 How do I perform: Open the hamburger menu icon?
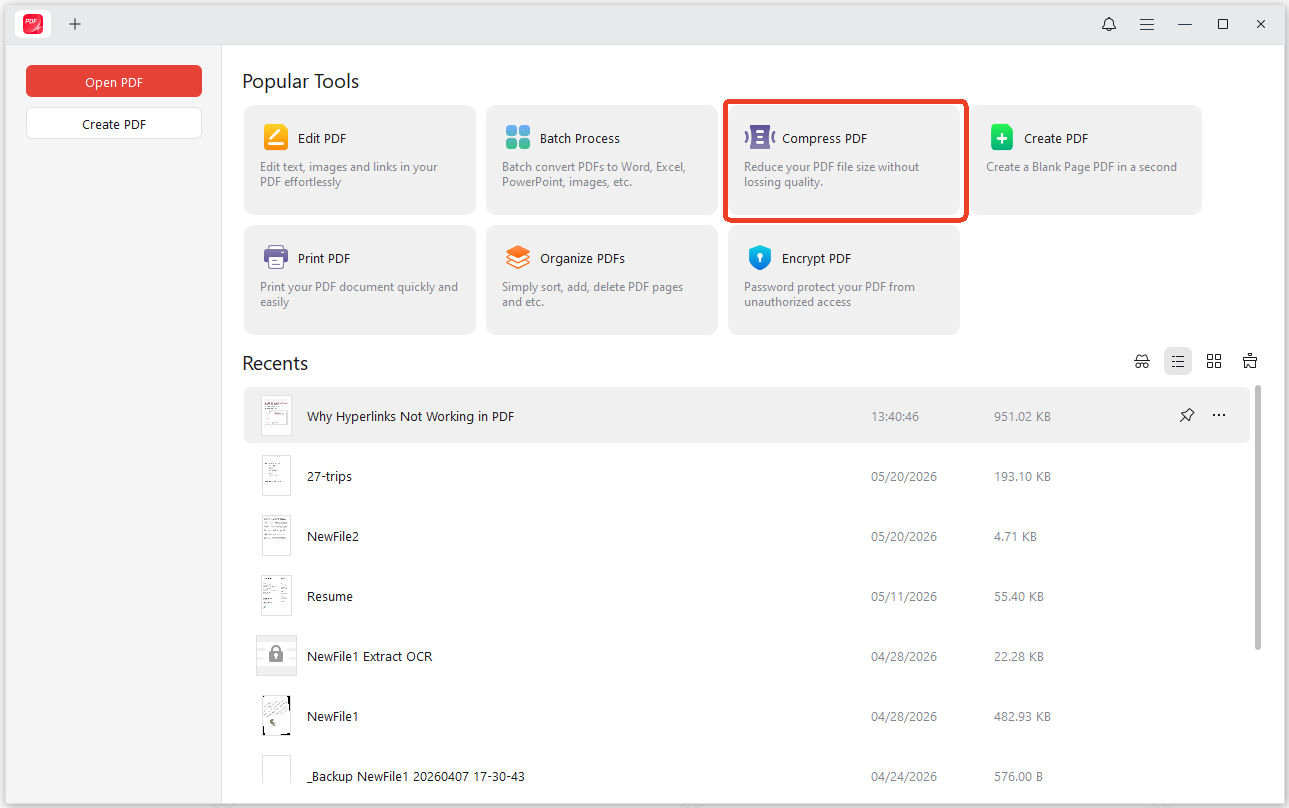pos(1147,24)
